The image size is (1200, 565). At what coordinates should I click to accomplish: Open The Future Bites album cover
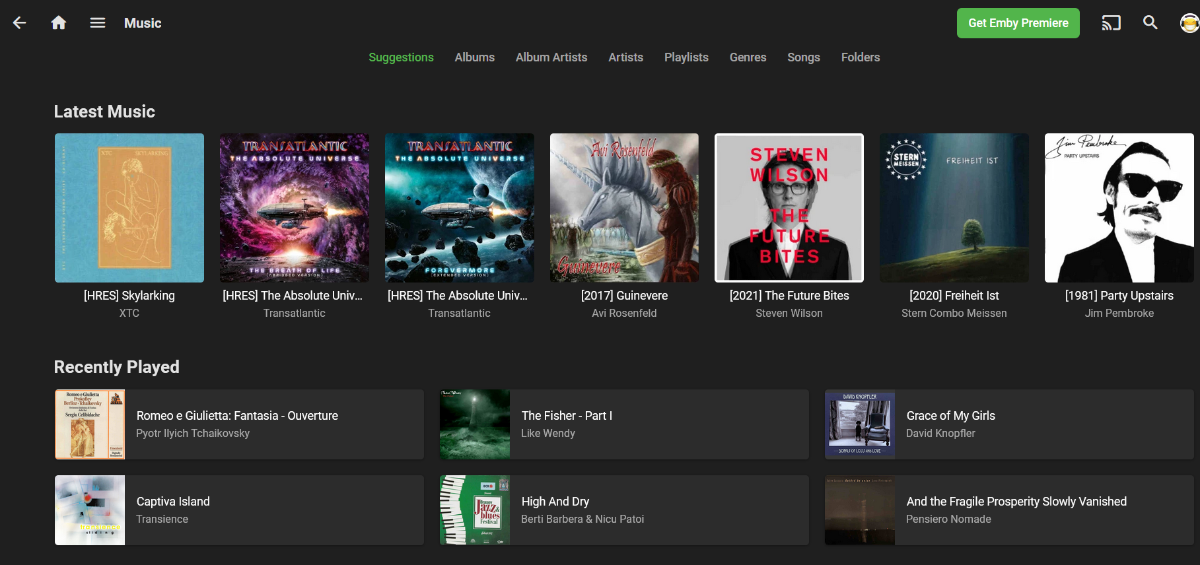789,208
